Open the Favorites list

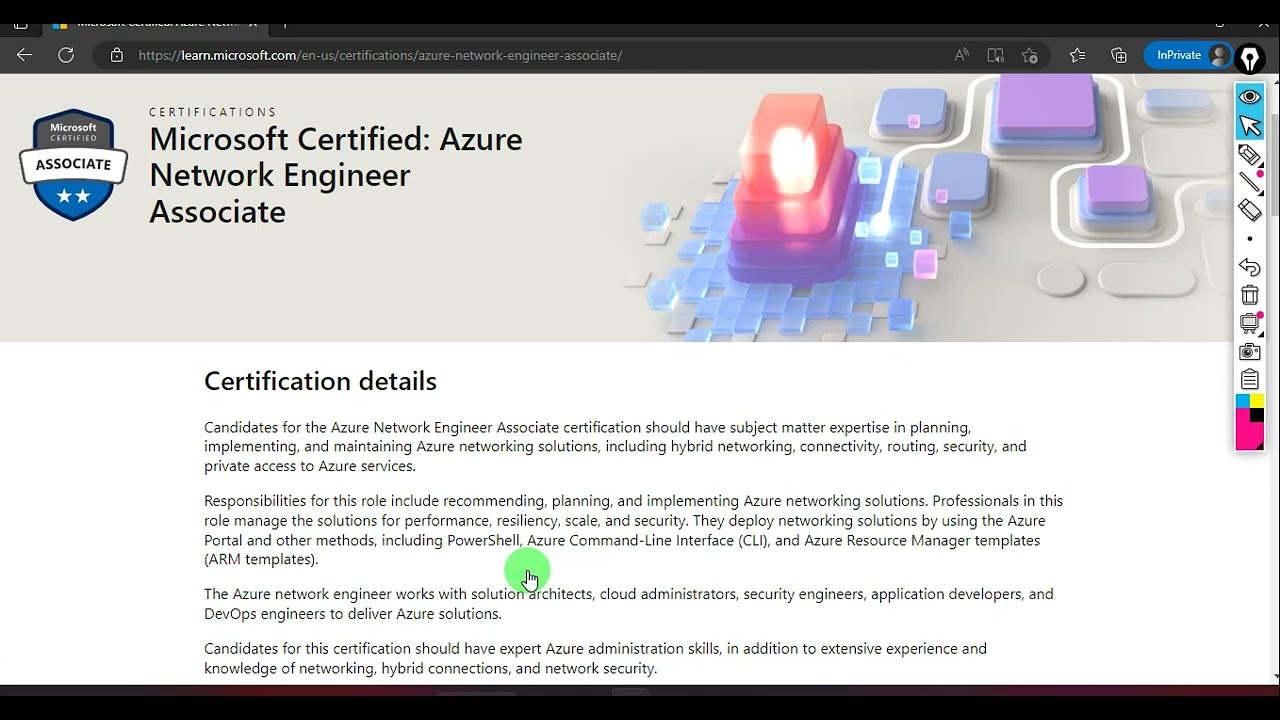click(x=1077, y=55)
